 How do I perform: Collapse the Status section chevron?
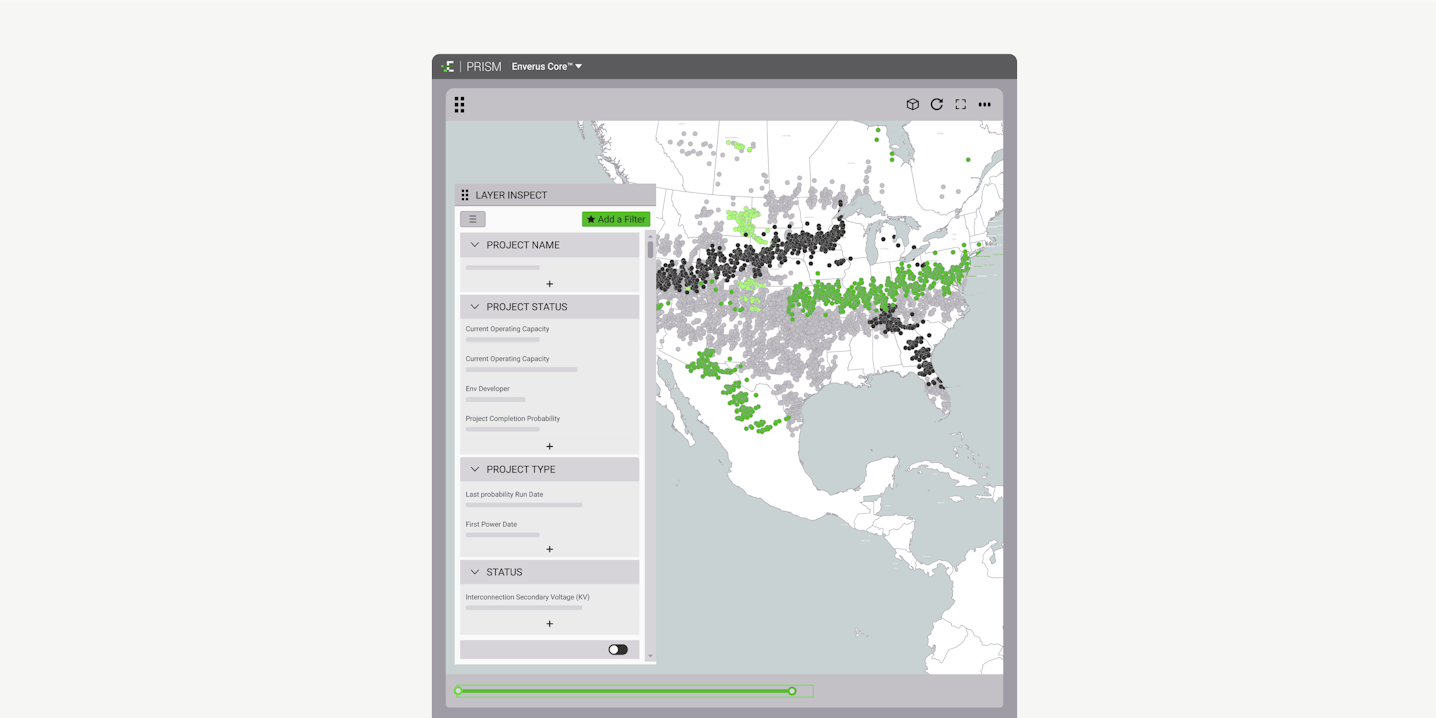coord(475,572)
